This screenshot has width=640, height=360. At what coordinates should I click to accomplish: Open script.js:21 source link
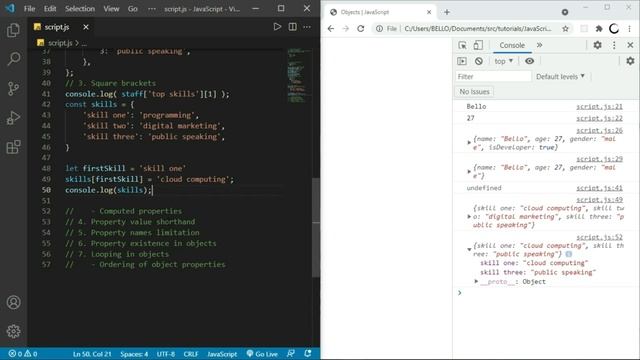[x=599, y=107]
